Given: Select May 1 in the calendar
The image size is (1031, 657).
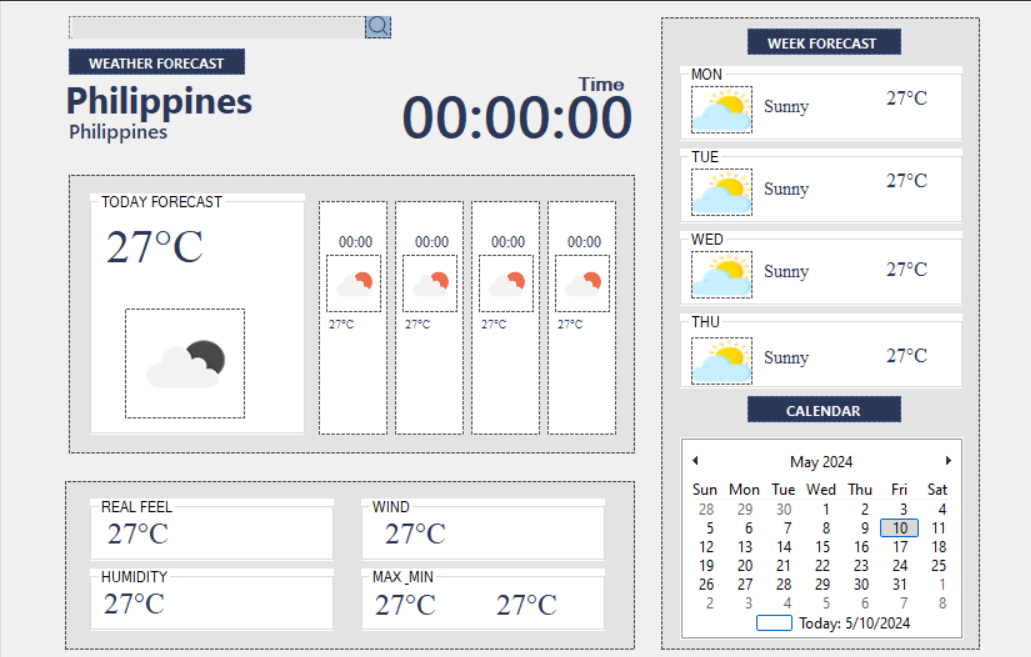Looking at the screenshot, I should [826, 509].
